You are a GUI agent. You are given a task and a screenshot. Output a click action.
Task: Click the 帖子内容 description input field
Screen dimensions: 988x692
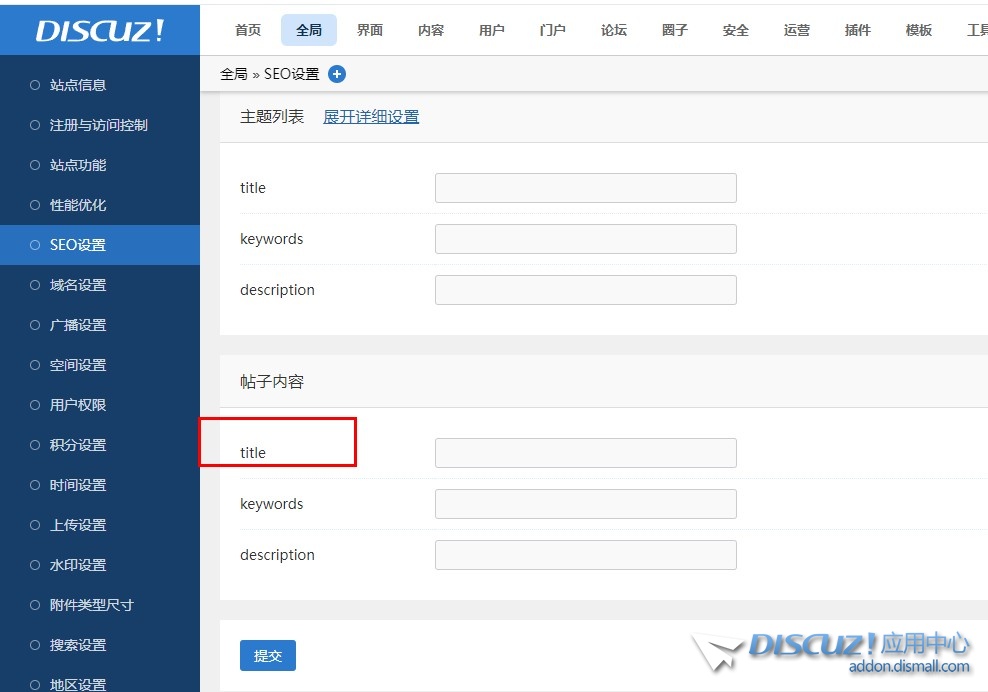coord(585,555)
